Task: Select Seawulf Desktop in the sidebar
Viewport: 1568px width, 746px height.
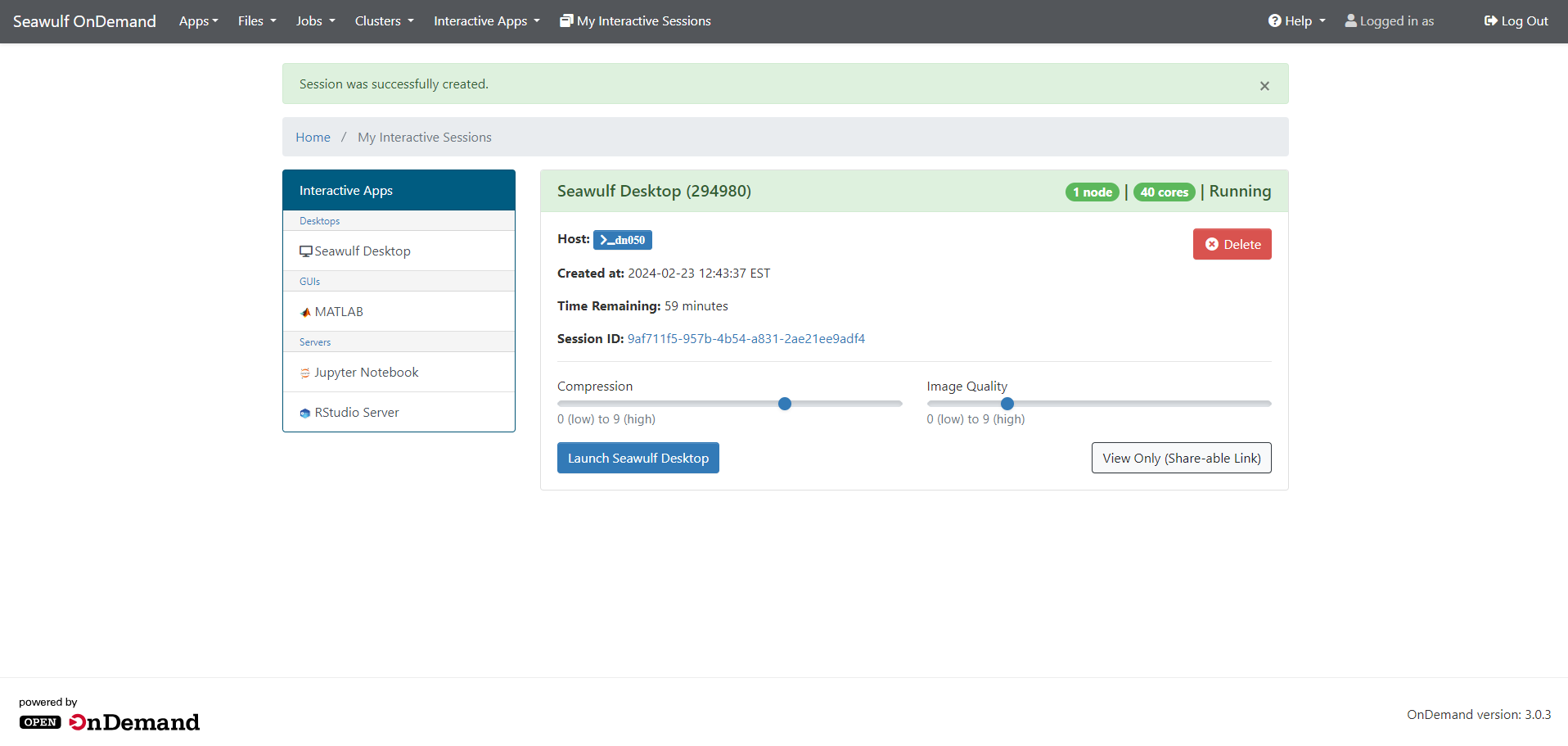Action: pos(399,251)
